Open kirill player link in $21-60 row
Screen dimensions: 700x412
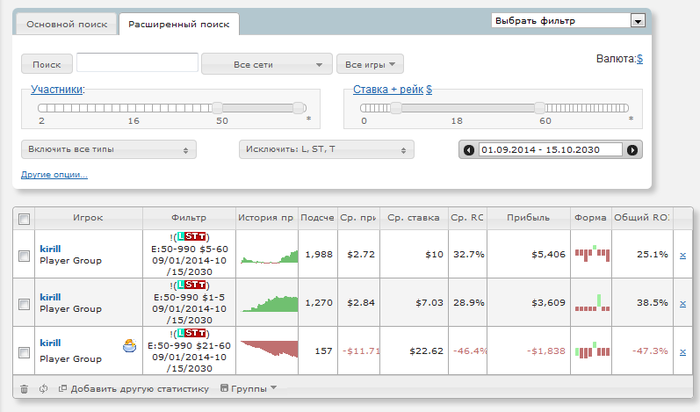(50, 343)
